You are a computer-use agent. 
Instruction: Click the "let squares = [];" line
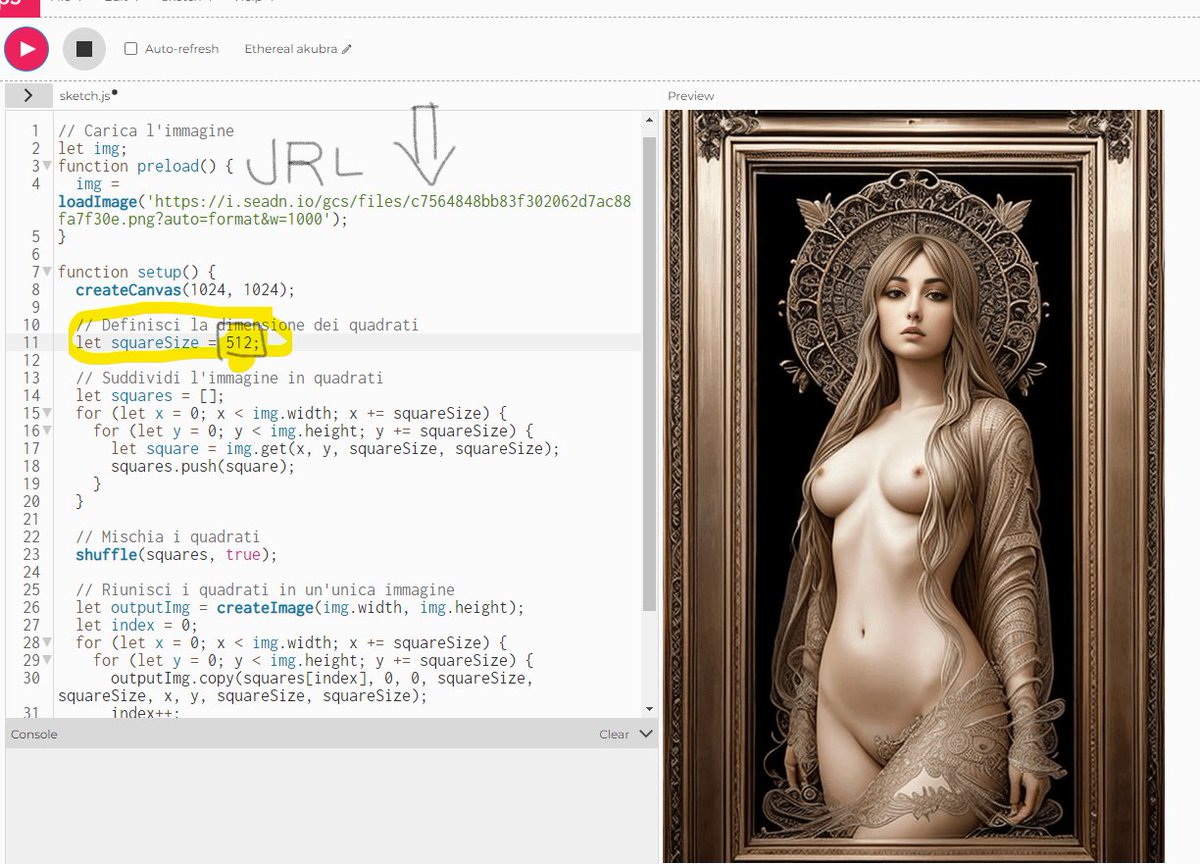coord(150,396)
